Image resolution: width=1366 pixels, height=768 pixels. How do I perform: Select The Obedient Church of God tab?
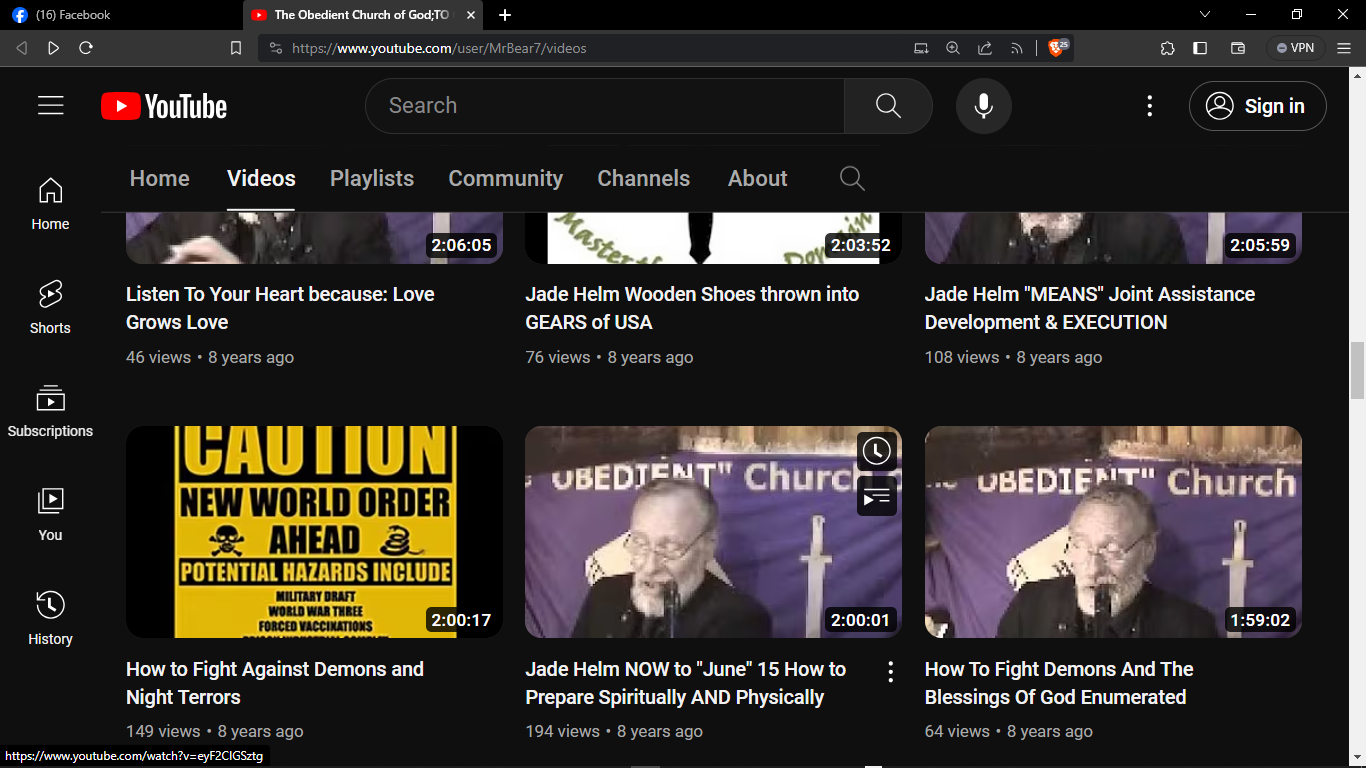pos(364,15)
